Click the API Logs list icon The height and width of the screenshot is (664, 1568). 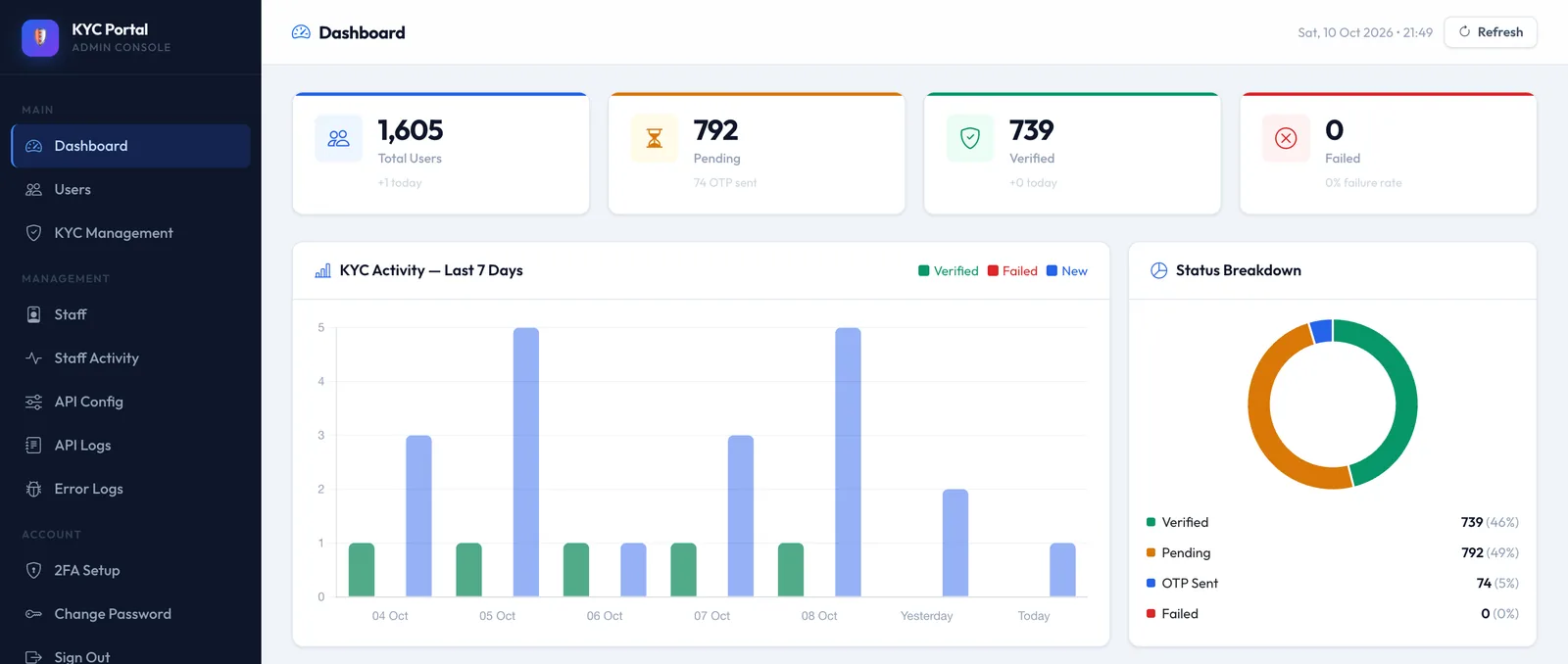point(34,446)
